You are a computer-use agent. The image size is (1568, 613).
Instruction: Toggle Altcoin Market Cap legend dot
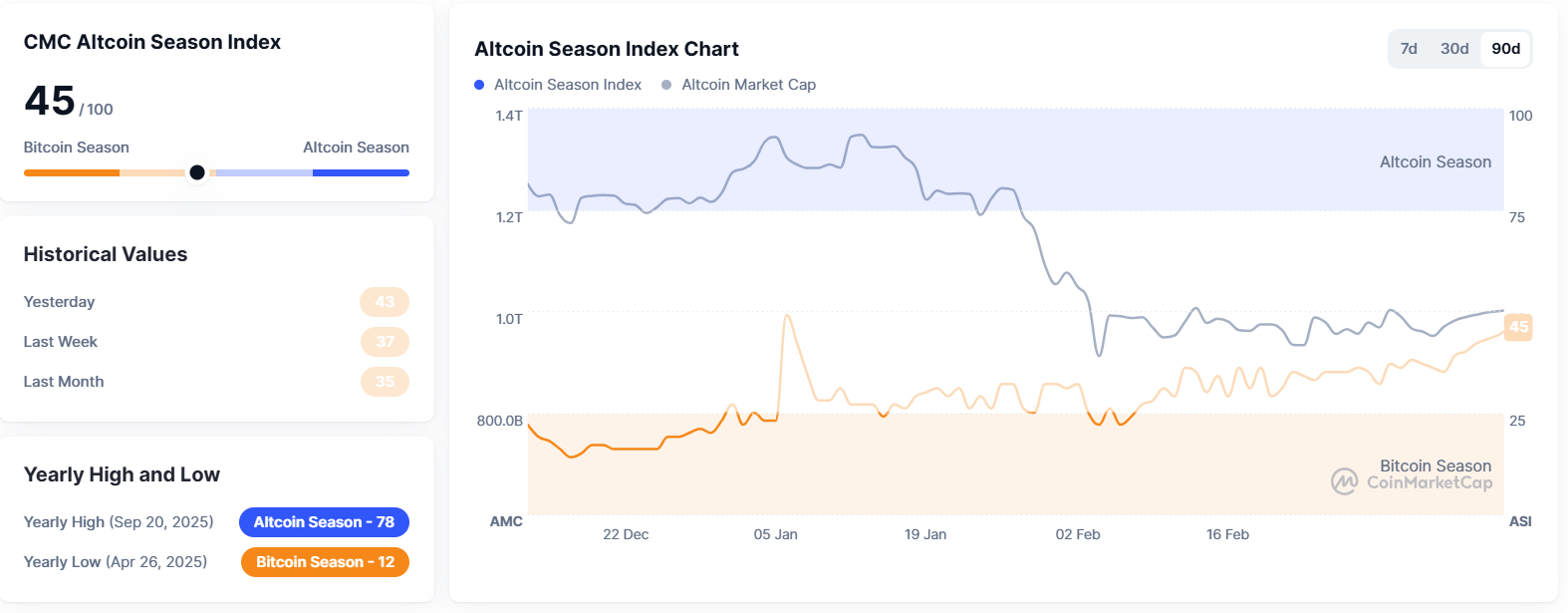point(666,85)
